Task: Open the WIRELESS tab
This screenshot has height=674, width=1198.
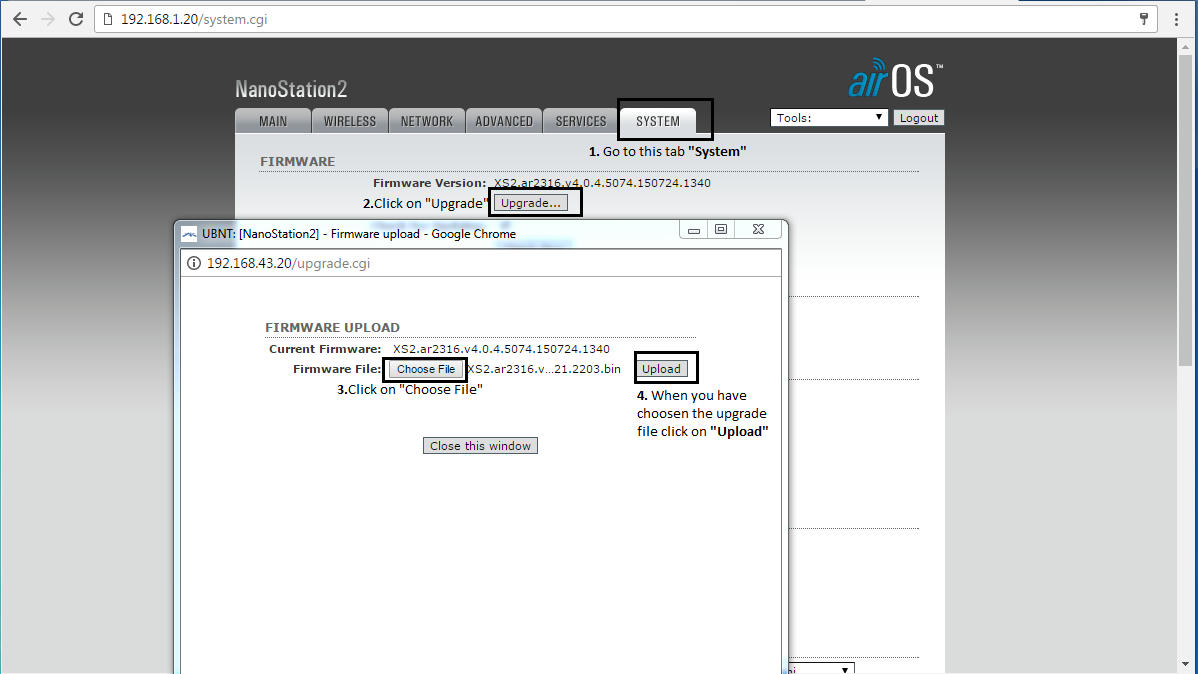Action: pos(349,121)
